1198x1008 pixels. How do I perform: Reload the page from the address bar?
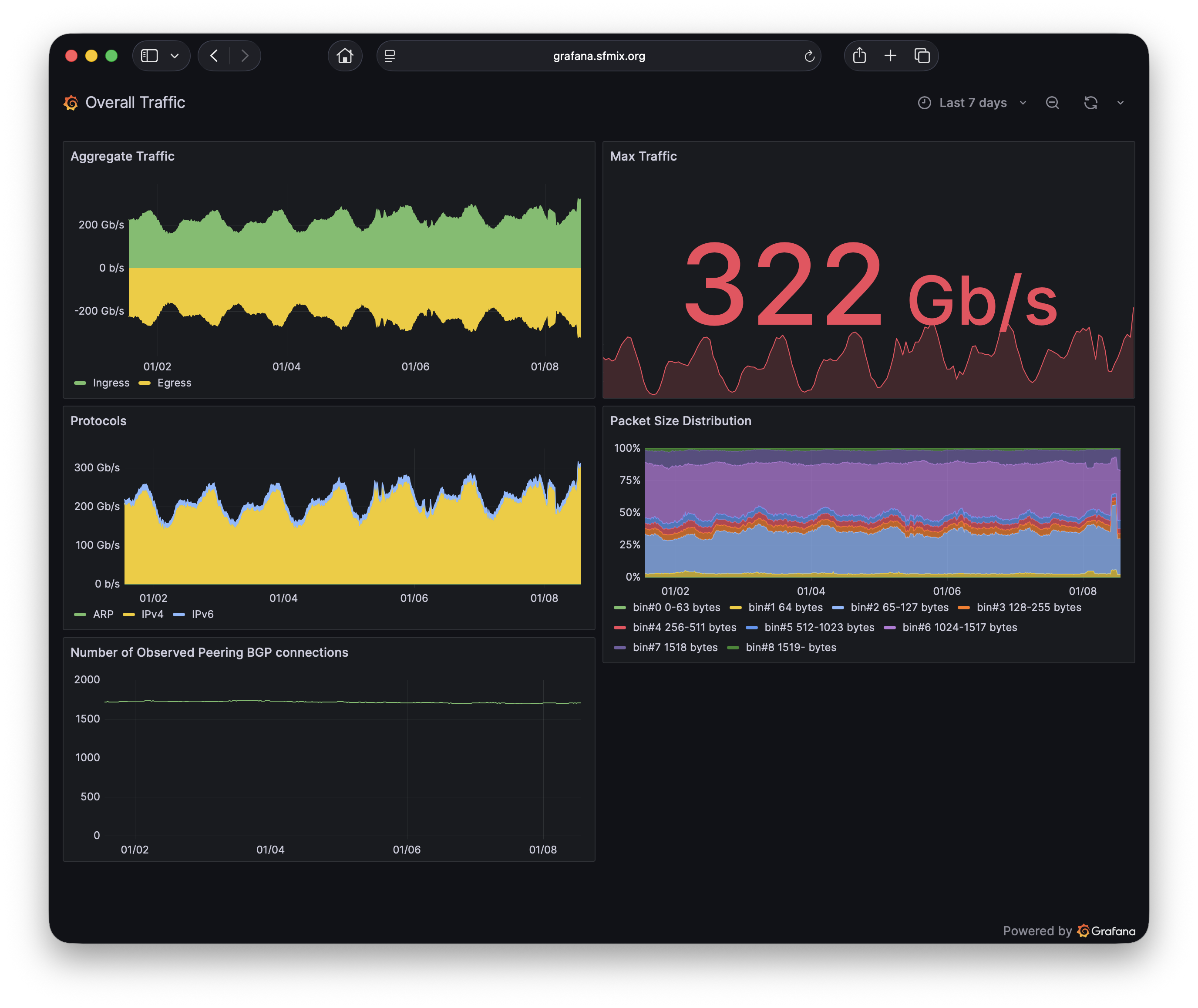point(809,56)
